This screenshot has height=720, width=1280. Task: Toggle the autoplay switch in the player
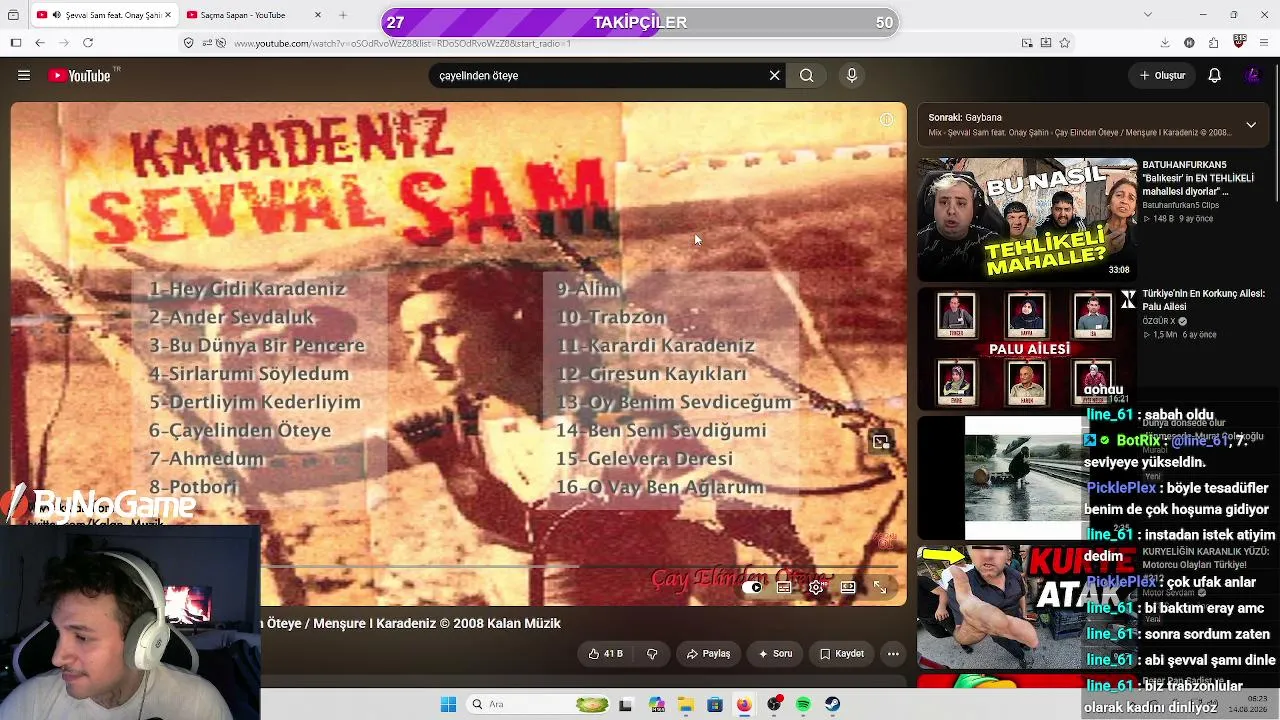(753, 587)
